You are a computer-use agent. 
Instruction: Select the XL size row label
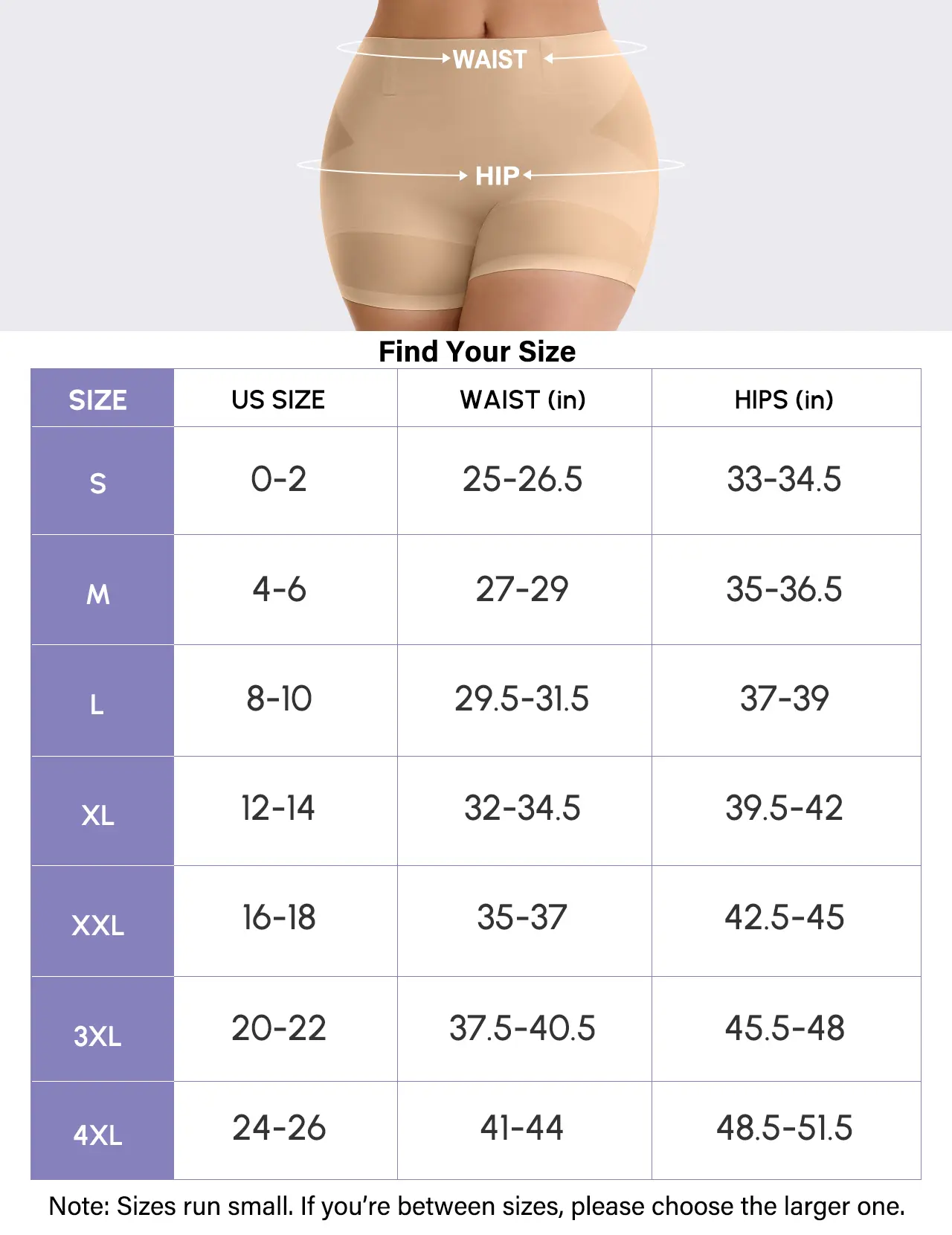[98, 815]
